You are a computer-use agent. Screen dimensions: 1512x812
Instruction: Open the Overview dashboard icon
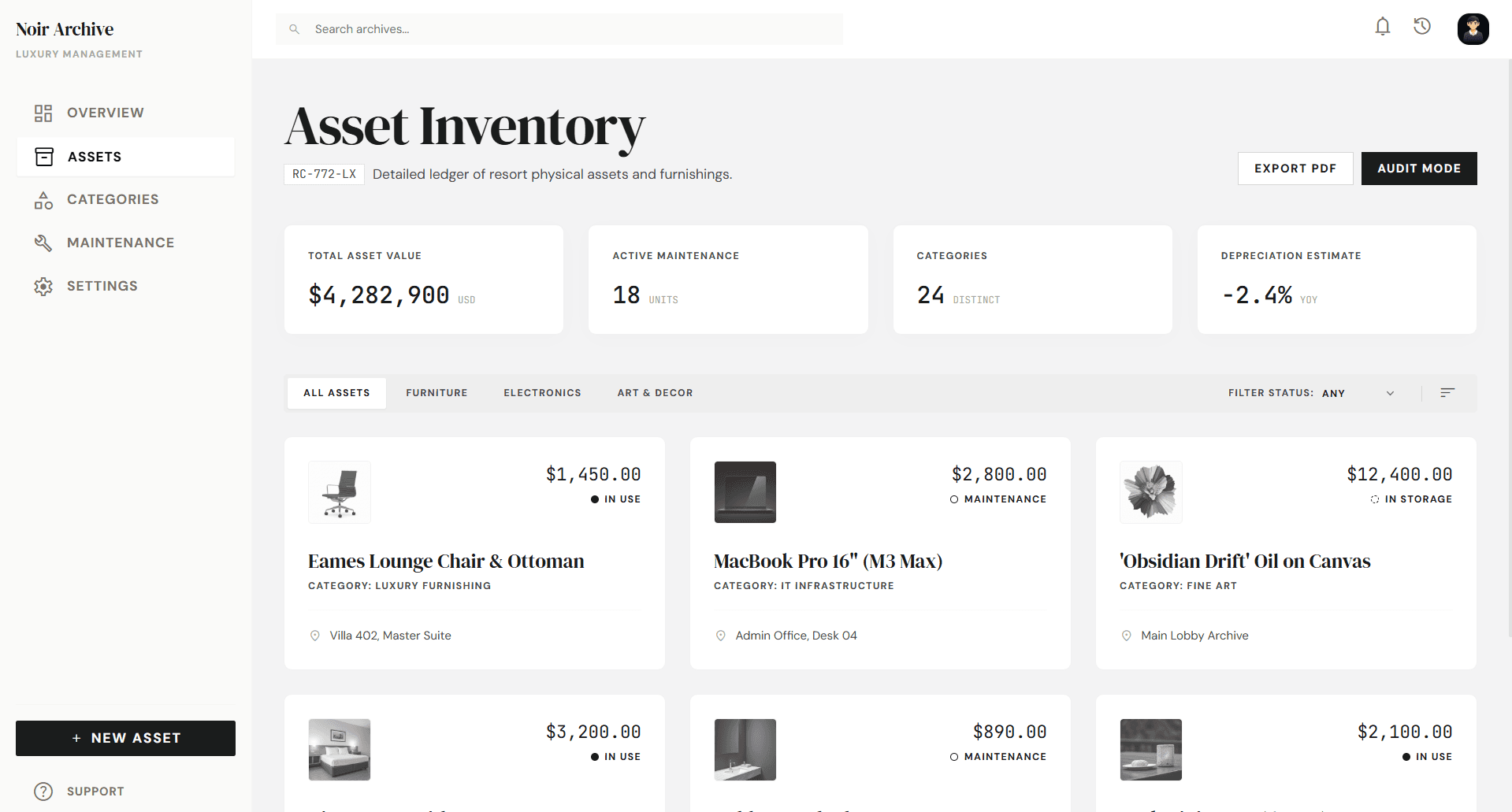43,113
